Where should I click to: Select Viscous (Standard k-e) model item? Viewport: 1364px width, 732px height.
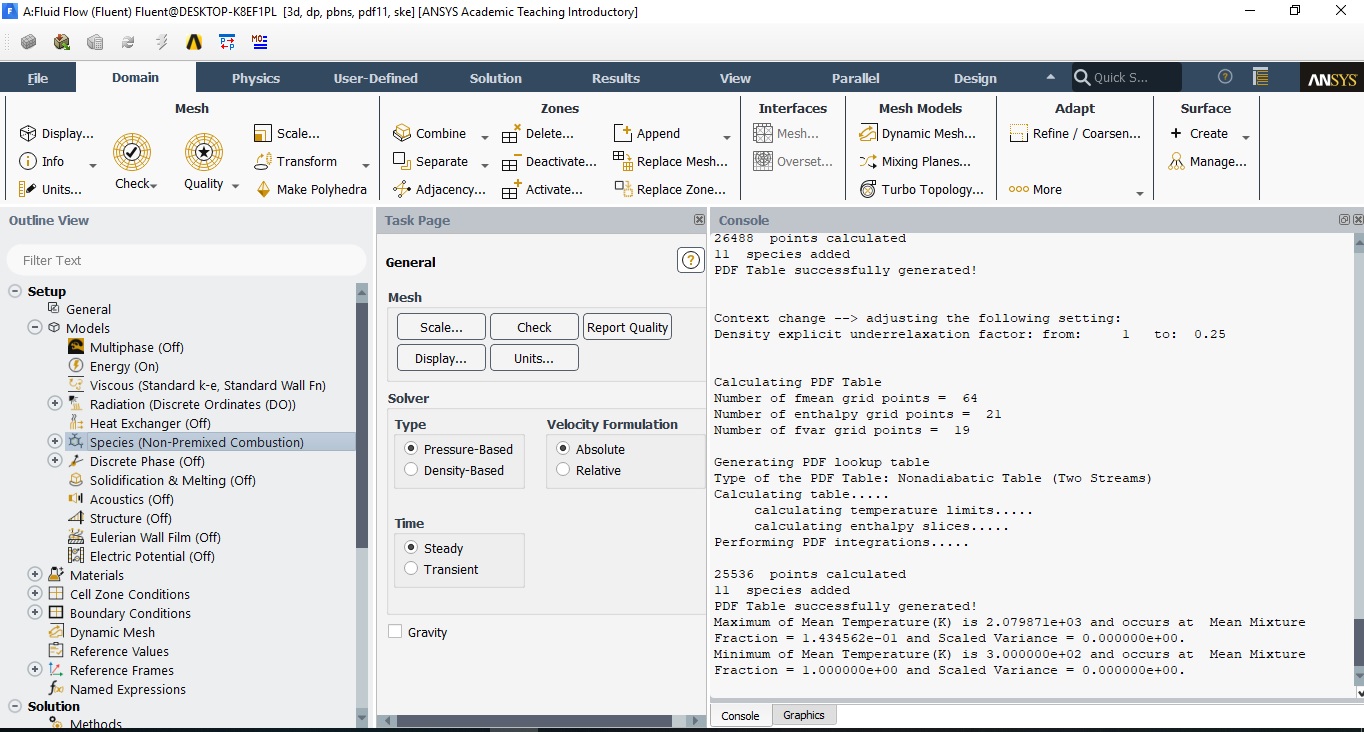click(x=197, y=385)
